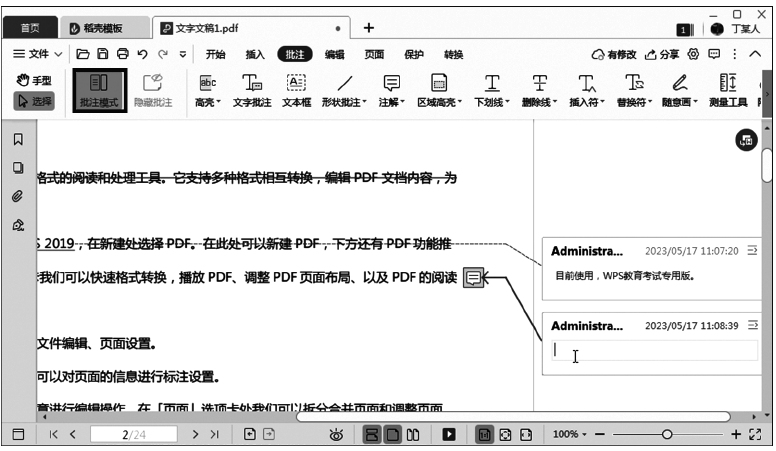The height and width of the screenshot is (451, 776).
Task: Enable eye protection mode in status bar
Action: [x=337, y=435]
